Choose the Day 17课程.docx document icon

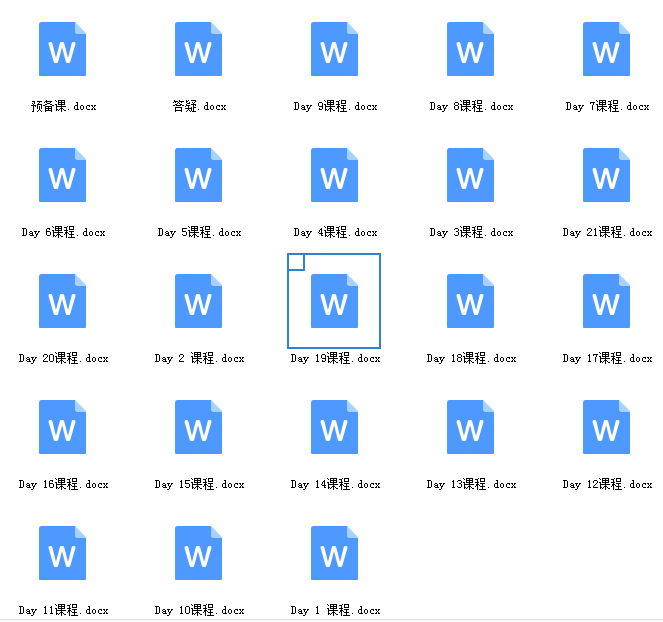[x=606, y=301]
